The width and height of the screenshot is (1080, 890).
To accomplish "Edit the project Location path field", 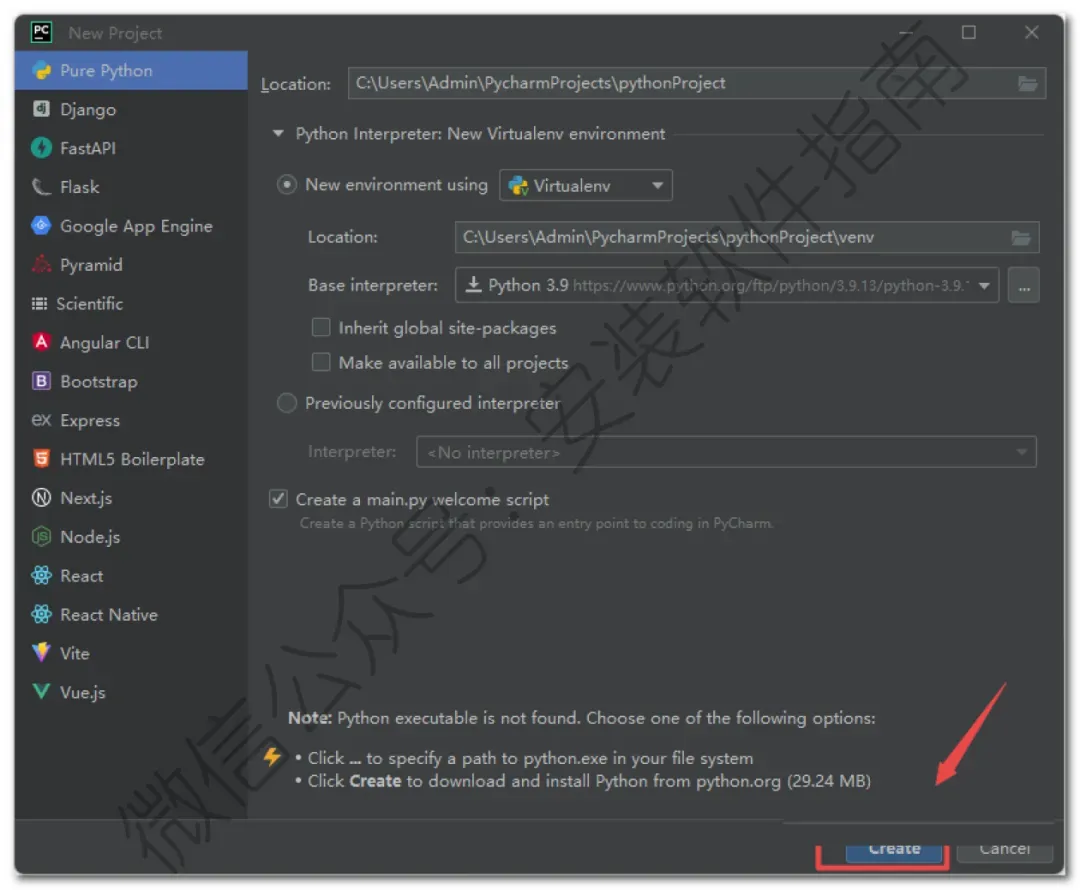I will [x=696, y=83].
